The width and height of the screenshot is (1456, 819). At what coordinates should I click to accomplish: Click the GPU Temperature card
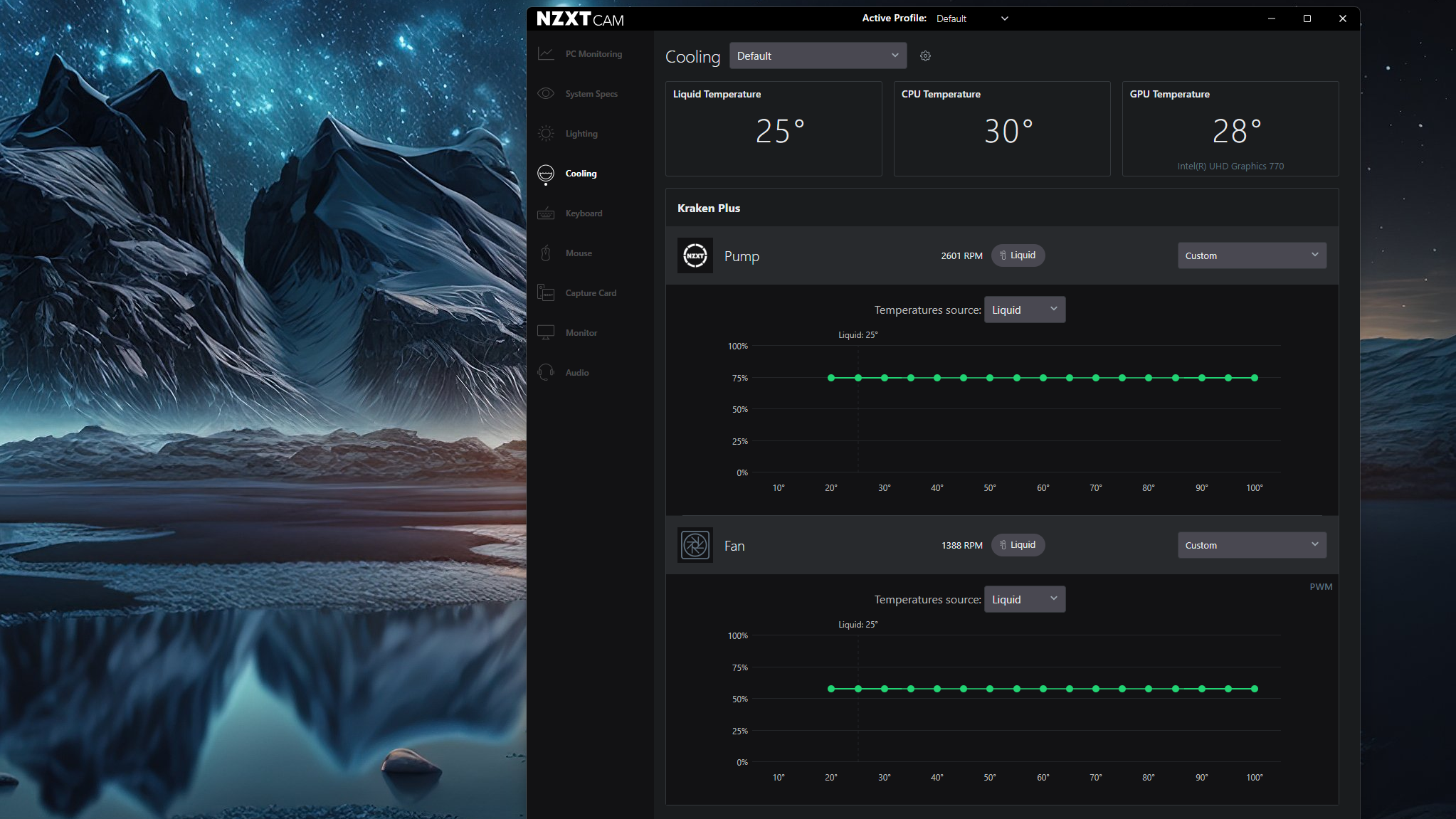click(1230, 129)
